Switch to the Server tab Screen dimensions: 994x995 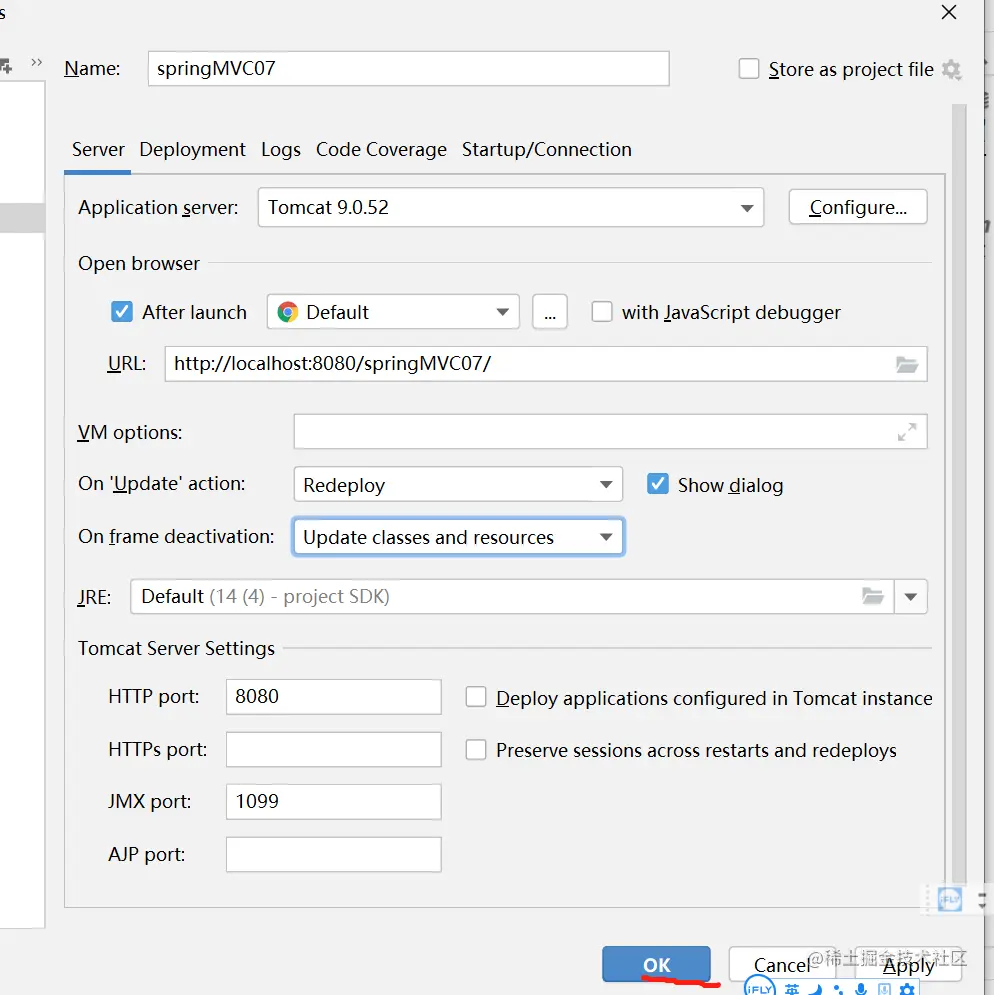click(98, 150)
